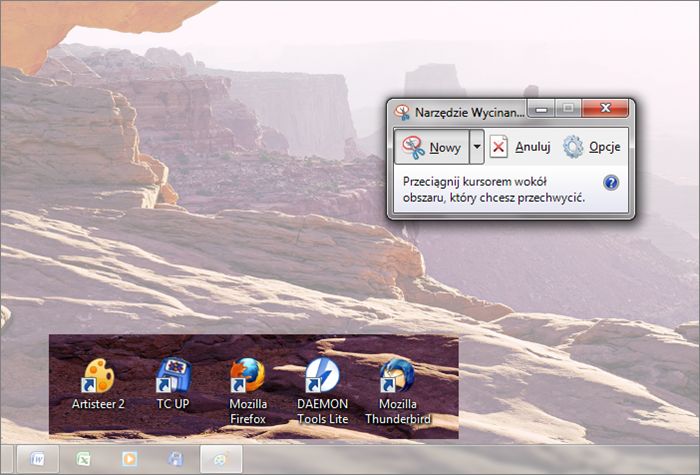Viewport: 700px width, 475px height.
Task: Click the Snipping Tool title bar scissors icon
Action: pos(402,112)
